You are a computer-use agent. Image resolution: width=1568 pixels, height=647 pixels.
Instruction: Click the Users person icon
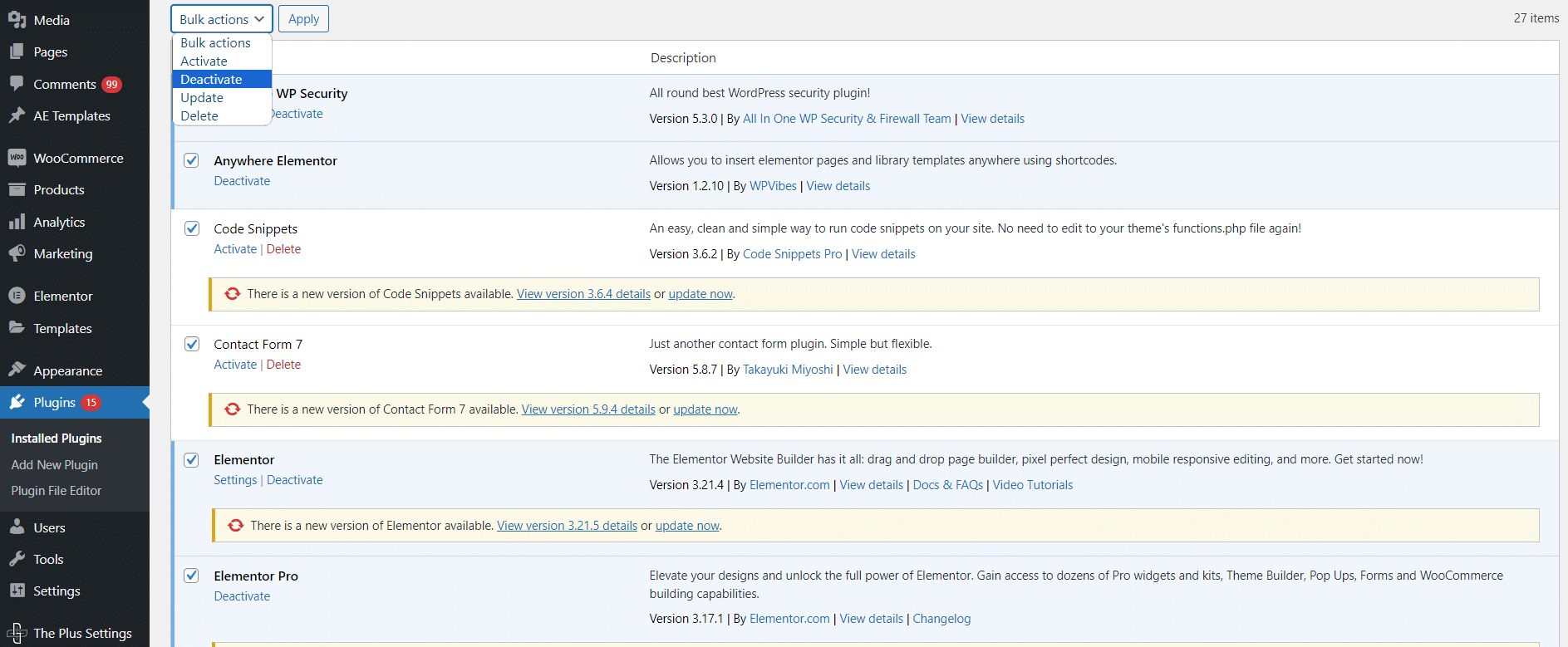coord(17,527)
